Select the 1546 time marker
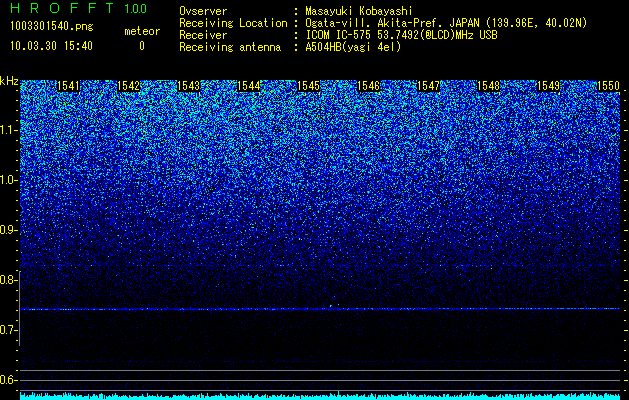Viewport: 629px width, 400px height. pyautogui.click(x=369, y=86)
